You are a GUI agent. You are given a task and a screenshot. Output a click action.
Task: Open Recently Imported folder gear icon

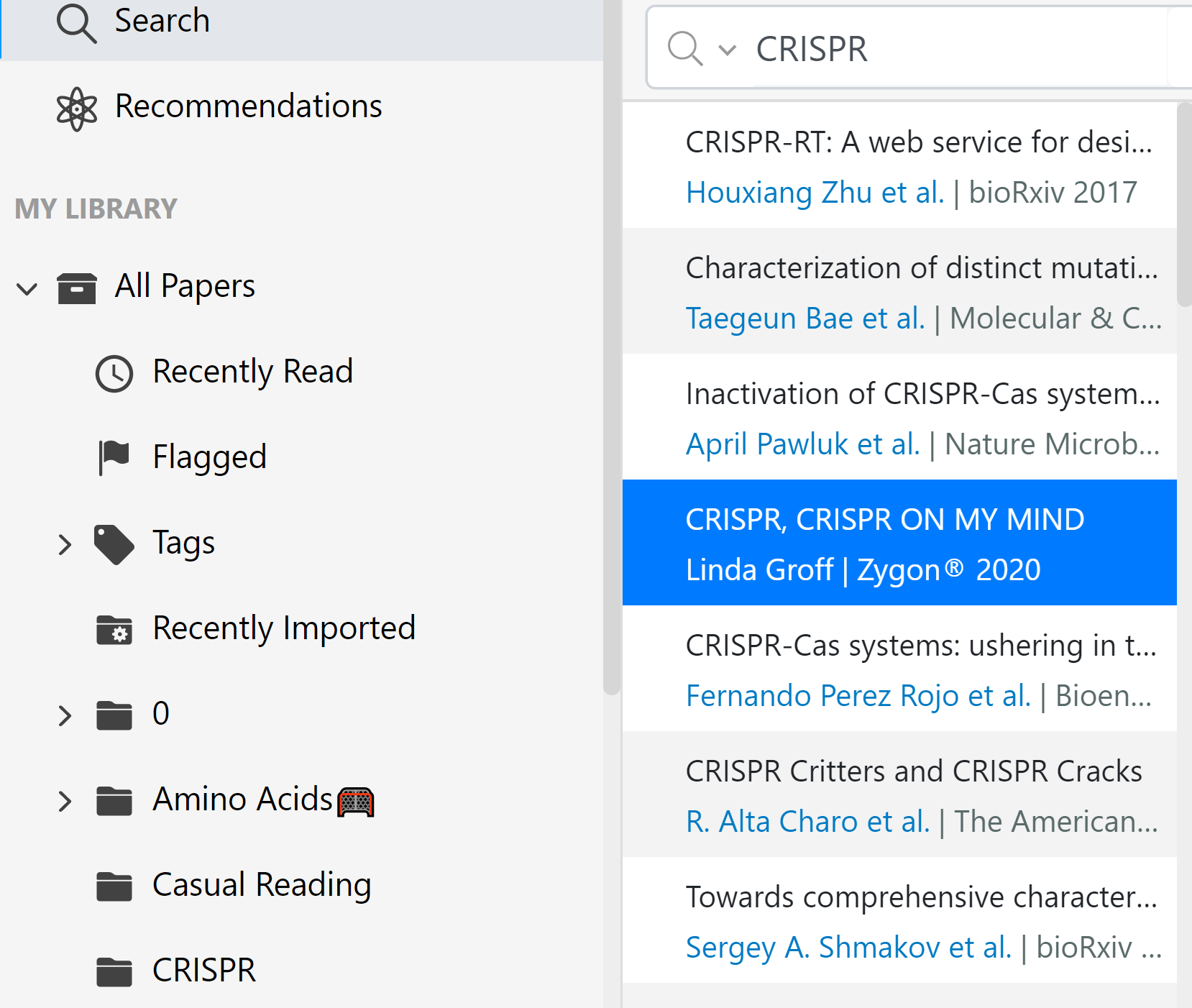(114, 630)
